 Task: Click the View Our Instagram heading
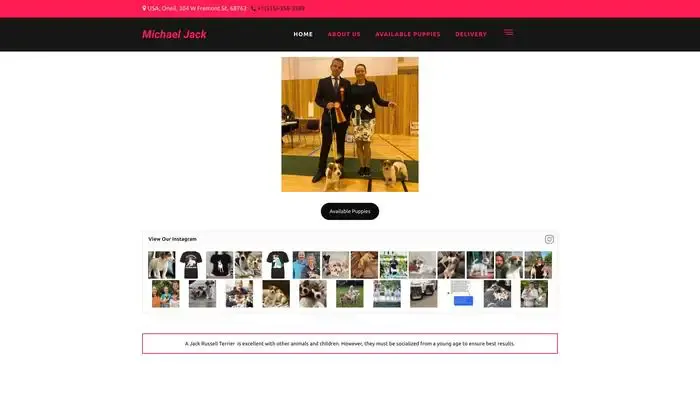172,239
